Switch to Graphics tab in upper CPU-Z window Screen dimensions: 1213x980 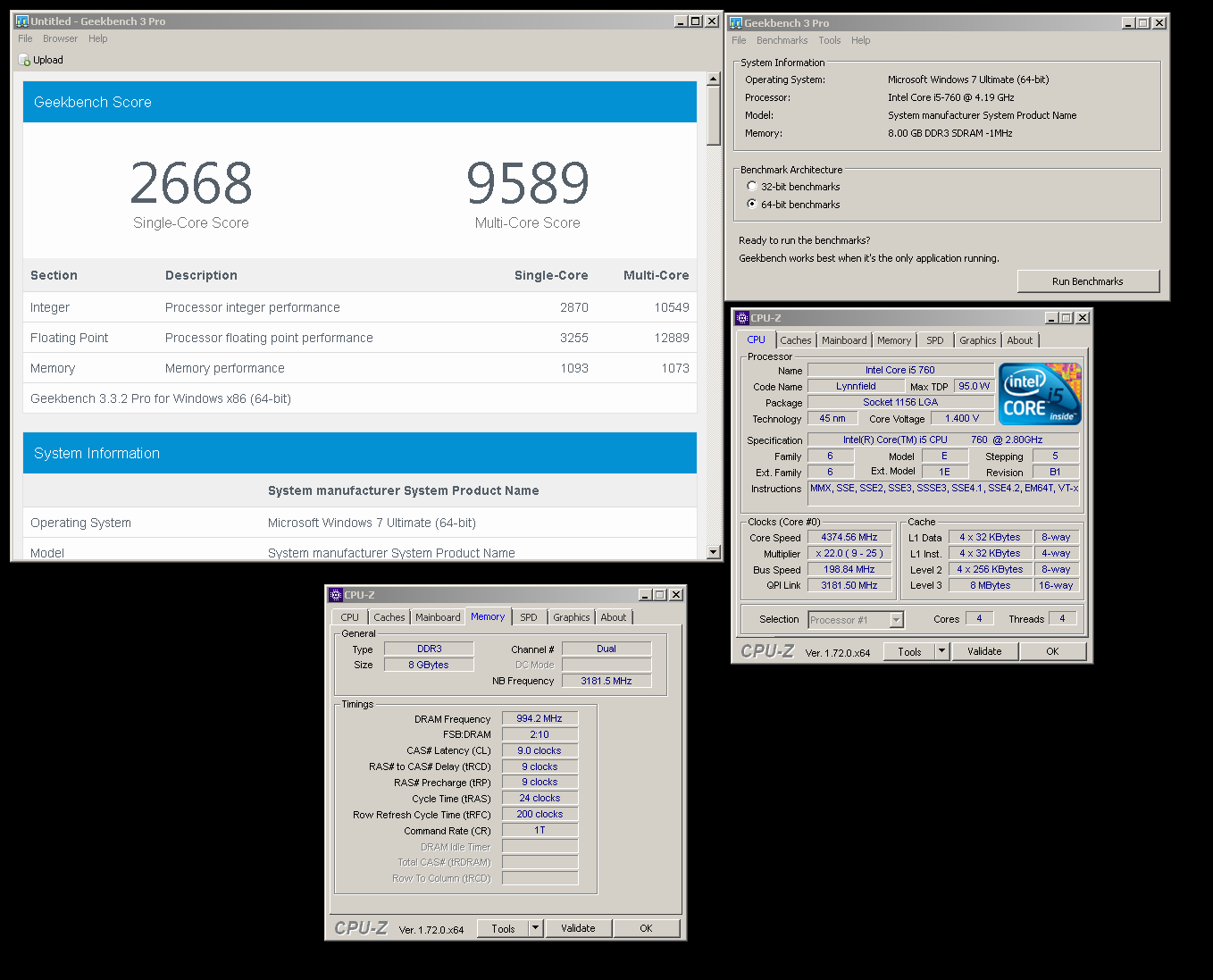coord(977,340)
